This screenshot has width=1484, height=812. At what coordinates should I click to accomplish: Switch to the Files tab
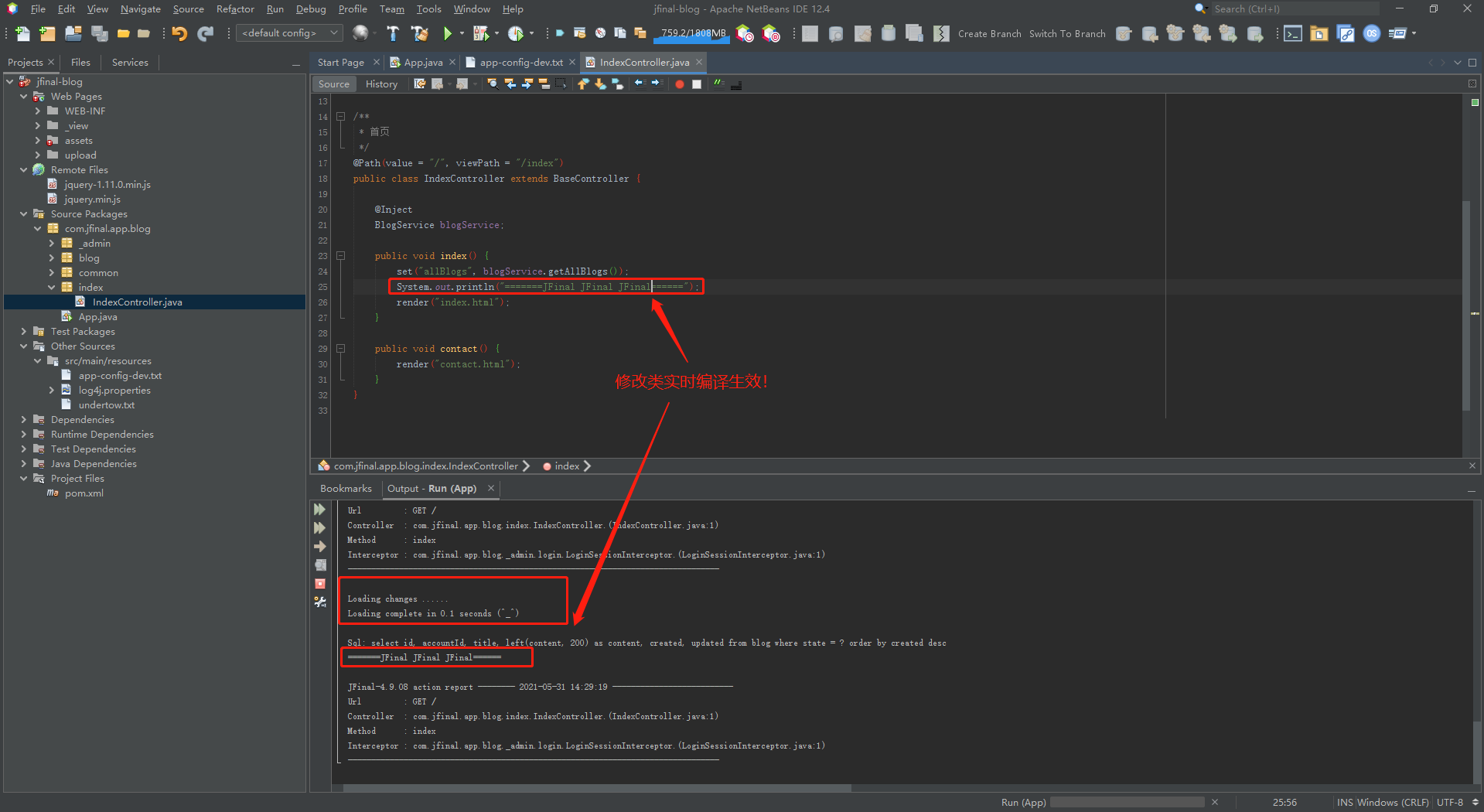coord(80,62)
